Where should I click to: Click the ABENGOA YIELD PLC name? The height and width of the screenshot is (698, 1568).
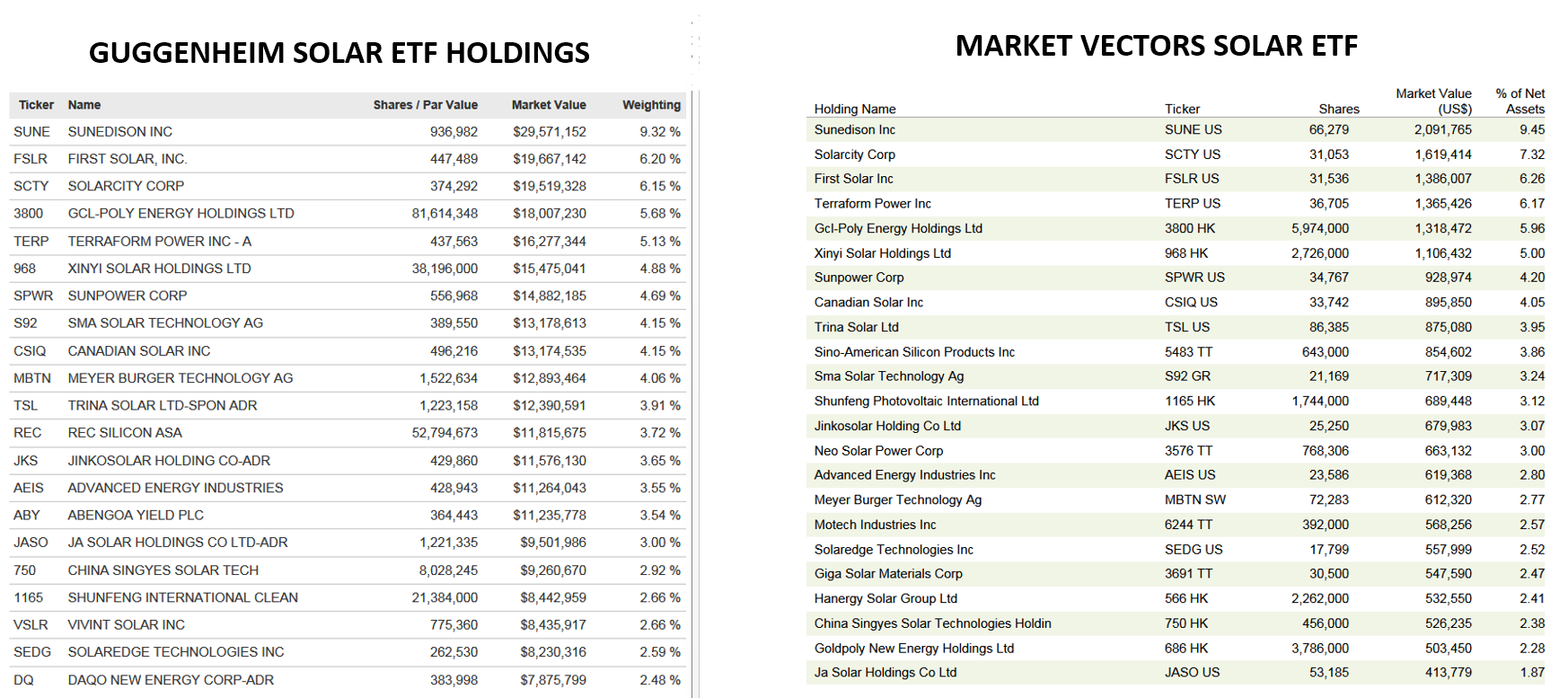[136, 516]
